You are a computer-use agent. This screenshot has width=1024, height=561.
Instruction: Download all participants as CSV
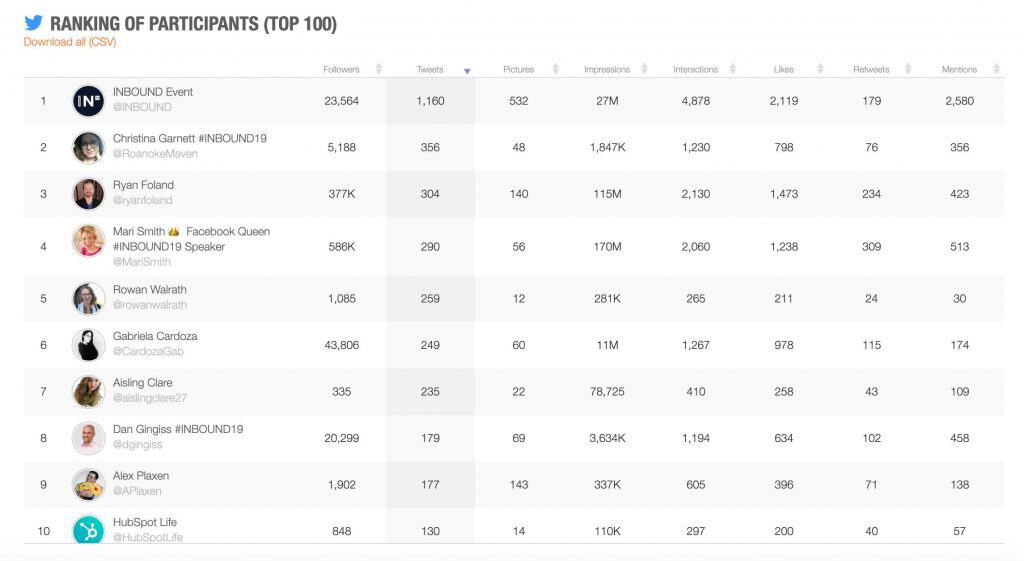[x=70, y=42]
